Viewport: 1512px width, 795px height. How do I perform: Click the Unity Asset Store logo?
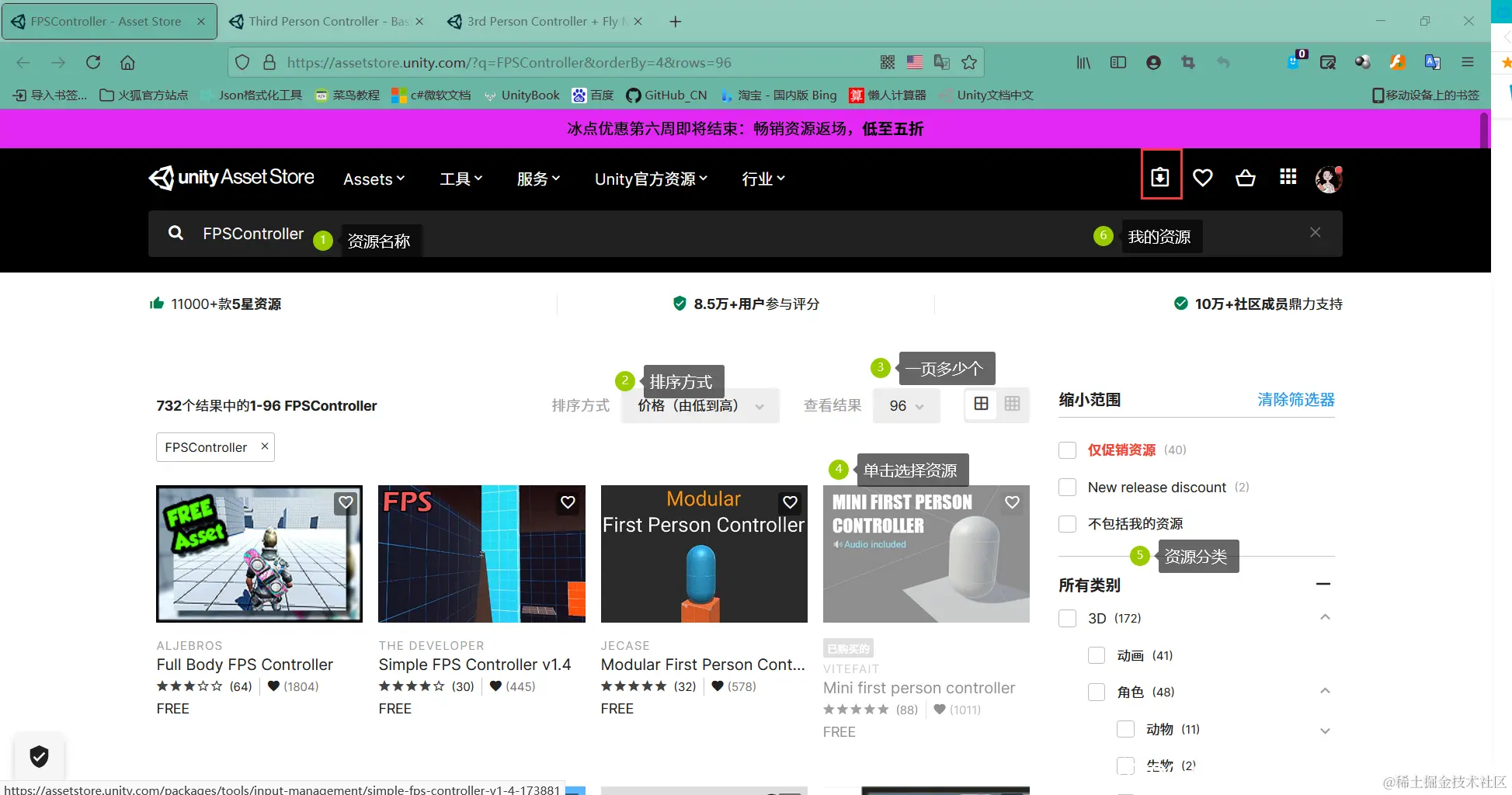tap(231, 178)
